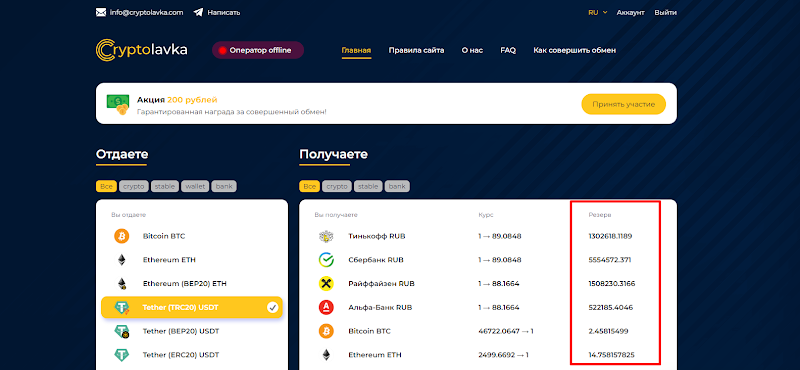Click the email envelope icon
800x370 pixels.
[x=101, y=12]
